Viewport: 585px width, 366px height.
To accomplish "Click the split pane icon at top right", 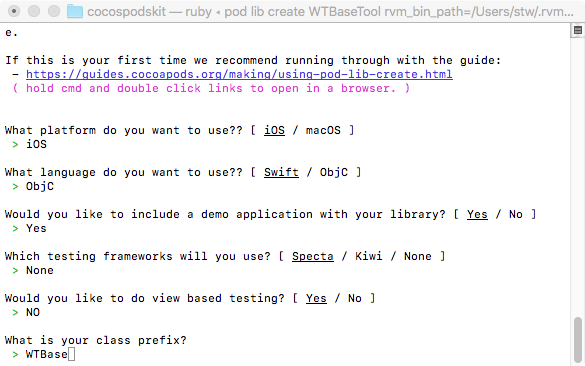I will coord(578,31).
